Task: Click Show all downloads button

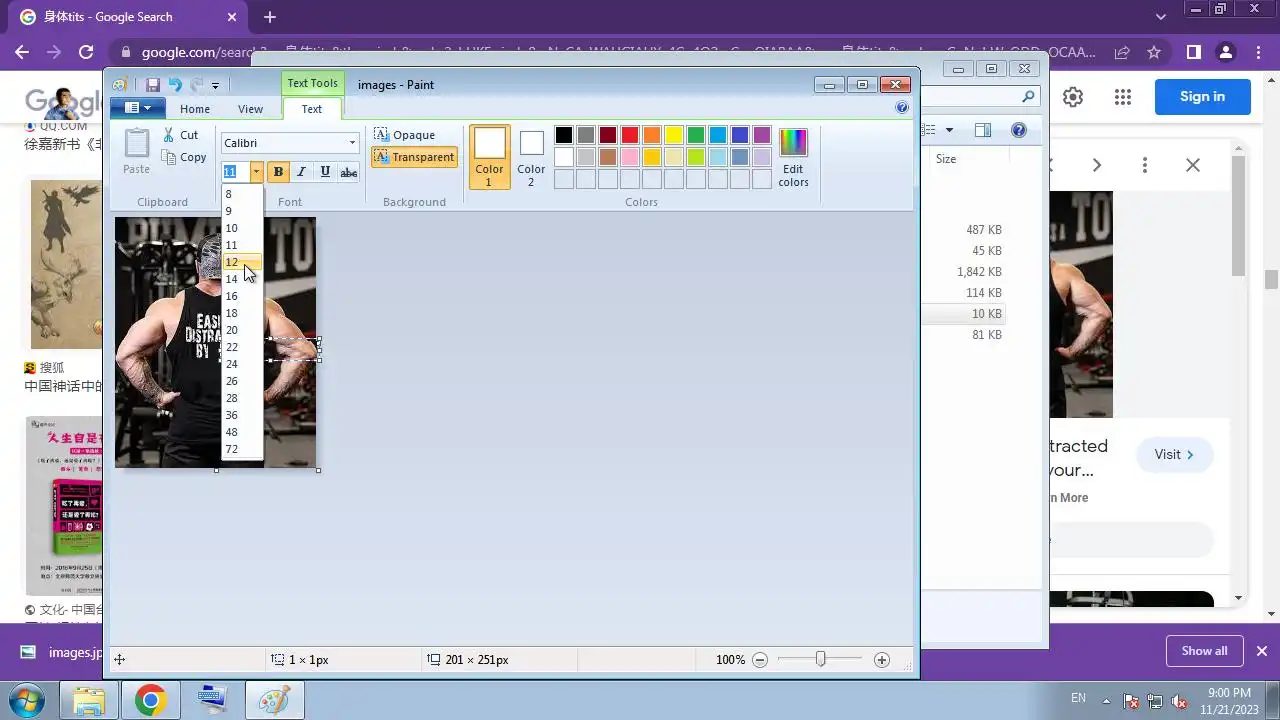Action: coord(1204,651)
